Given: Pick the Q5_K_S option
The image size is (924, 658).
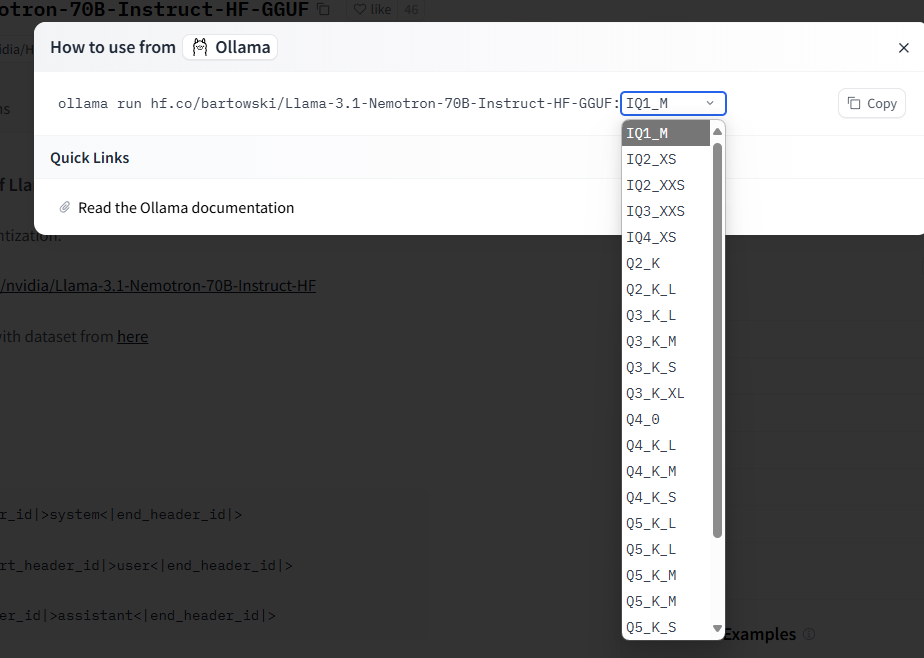Looking at the screenshot, I should click(x=666, y=627).
